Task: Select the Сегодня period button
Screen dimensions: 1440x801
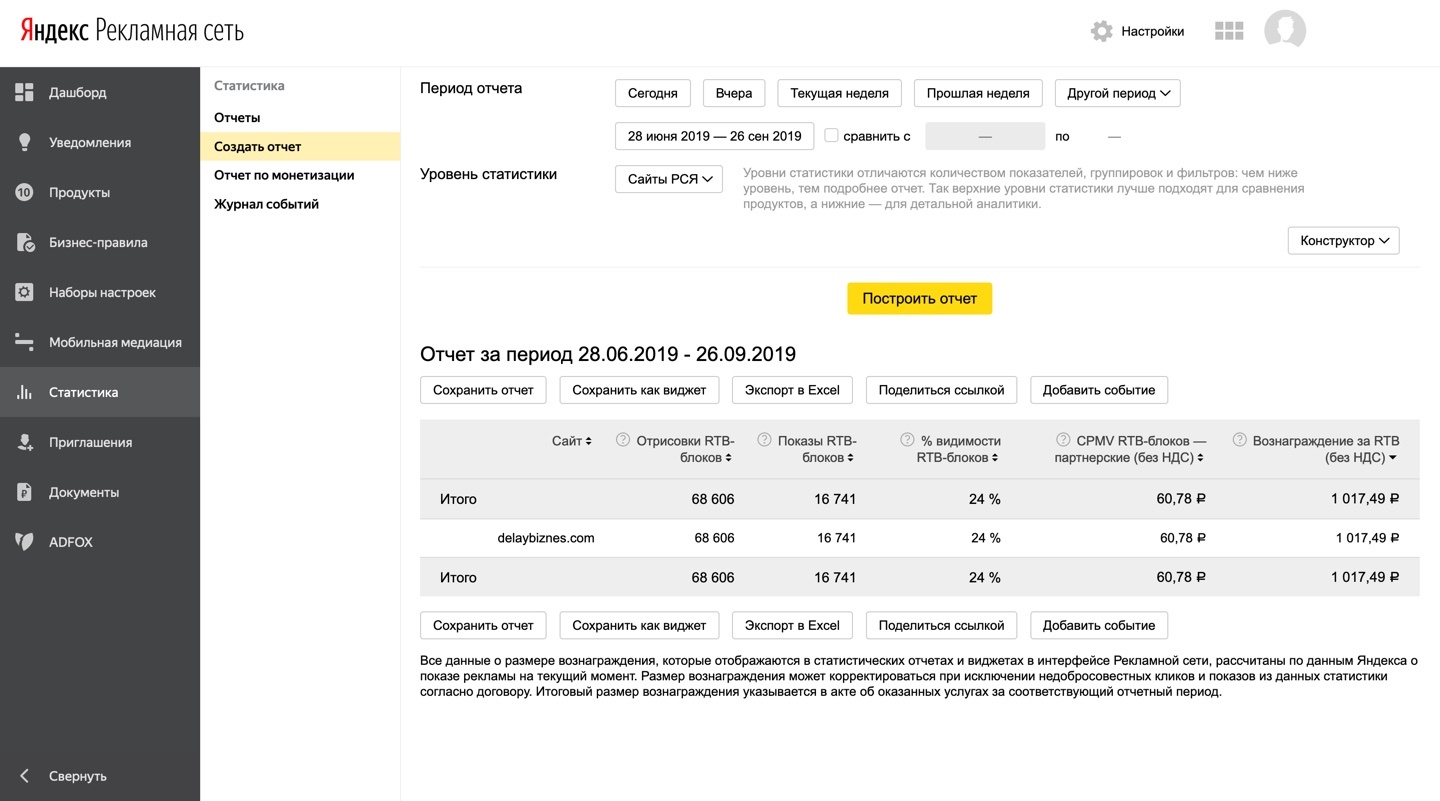Action: (653, 93)
